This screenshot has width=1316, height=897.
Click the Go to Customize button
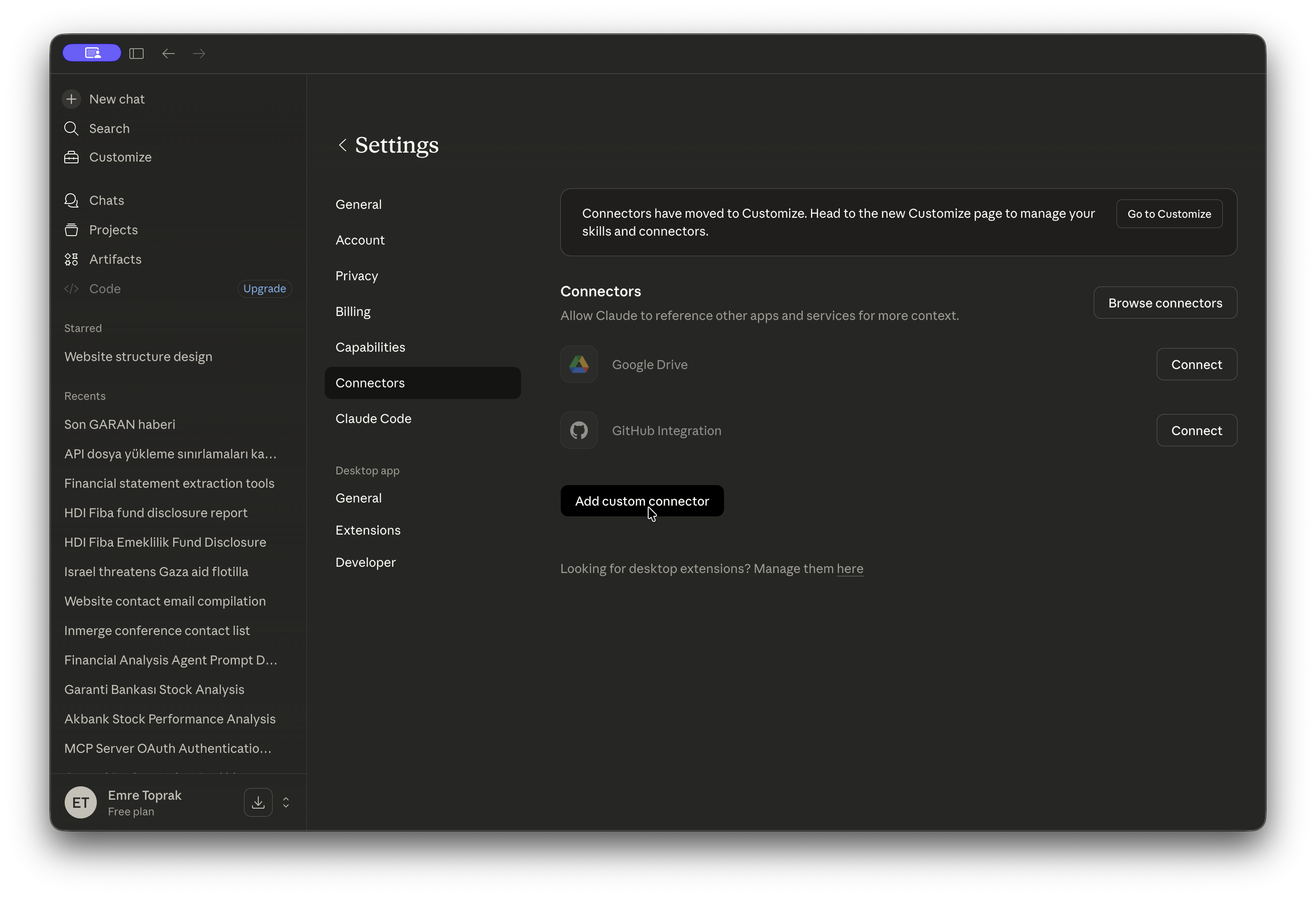click(x=1169, y=214)
